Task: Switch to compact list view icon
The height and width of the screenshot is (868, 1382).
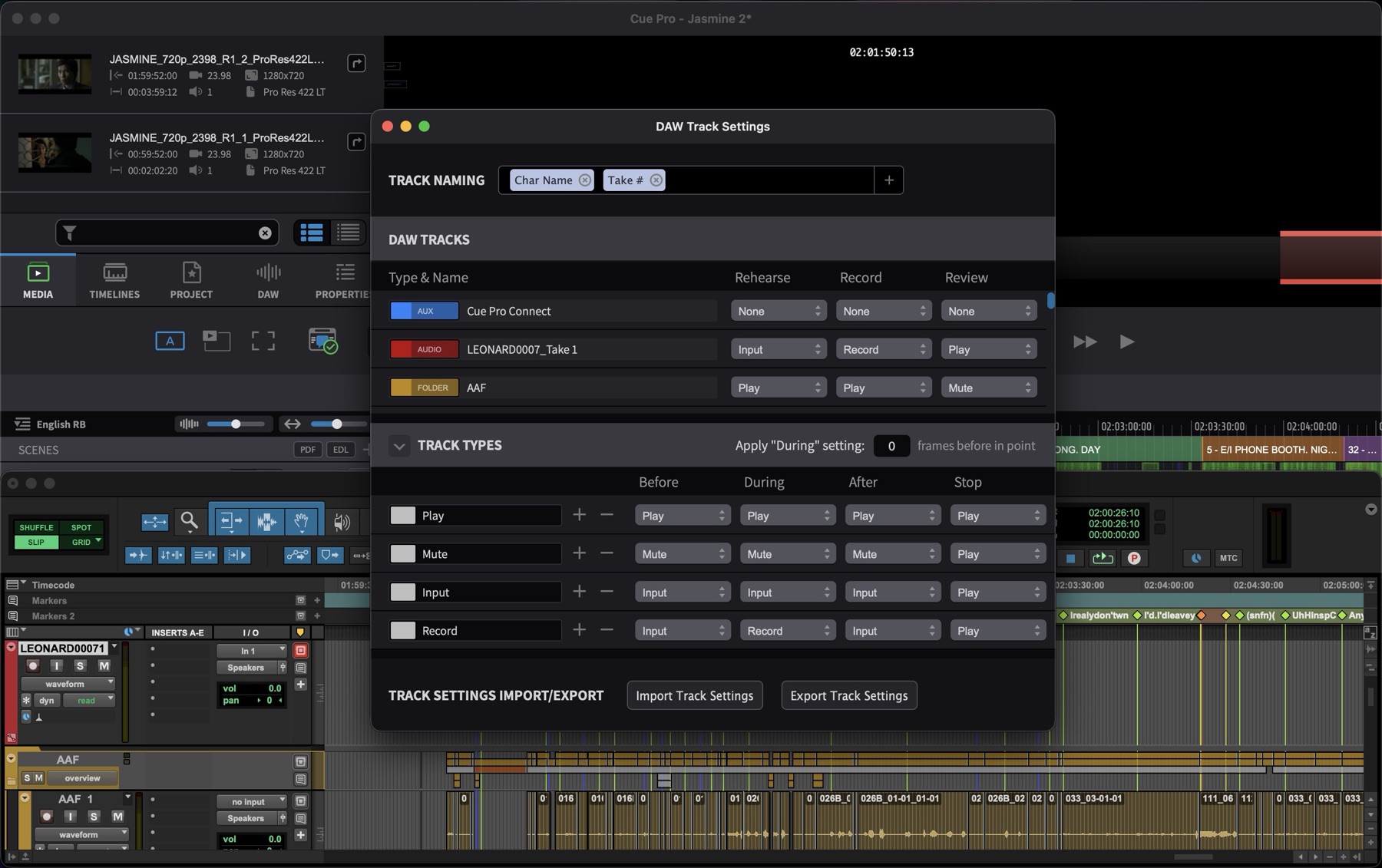Action: point(348,233)
